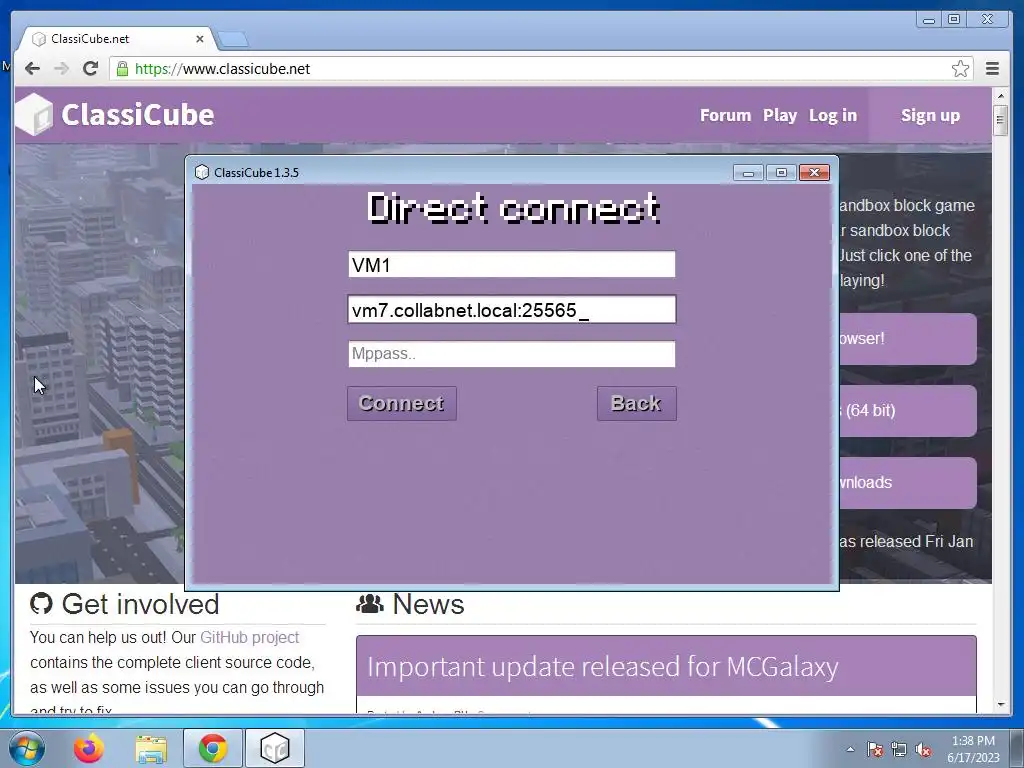Screen dimensions: 1024x768
Task: Click the people icon beside News
Action: pyautogui.click(x=370, y=603)
